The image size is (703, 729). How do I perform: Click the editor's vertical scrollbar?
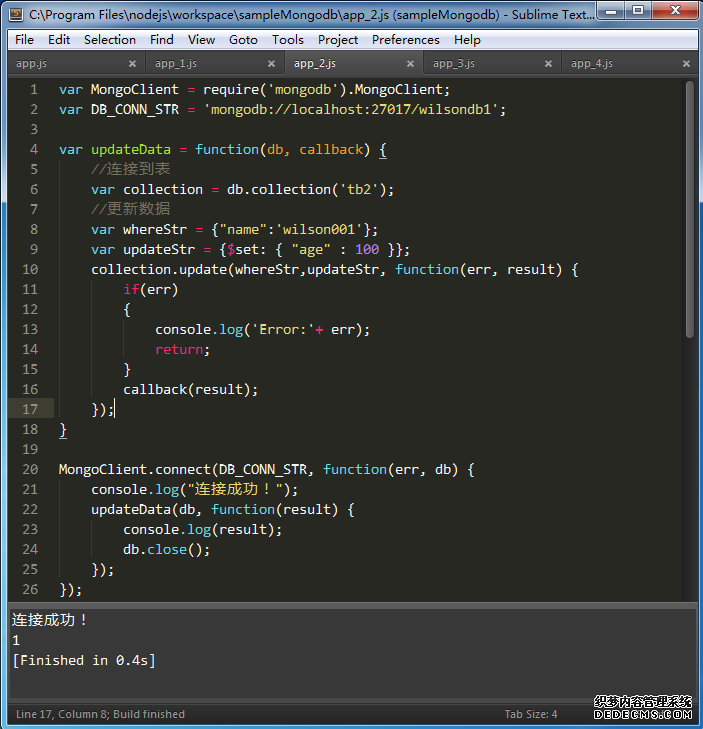click(x=690, y=210)
